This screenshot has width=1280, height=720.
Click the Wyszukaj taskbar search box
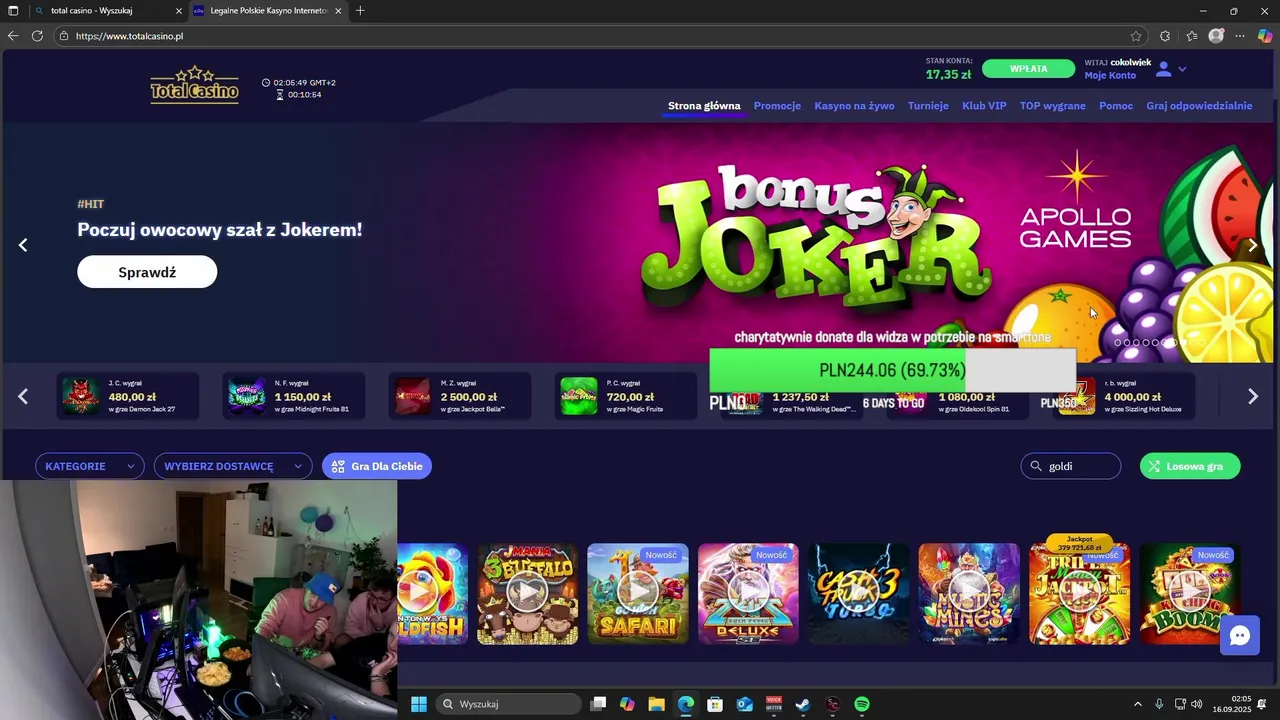coord(509,704)
